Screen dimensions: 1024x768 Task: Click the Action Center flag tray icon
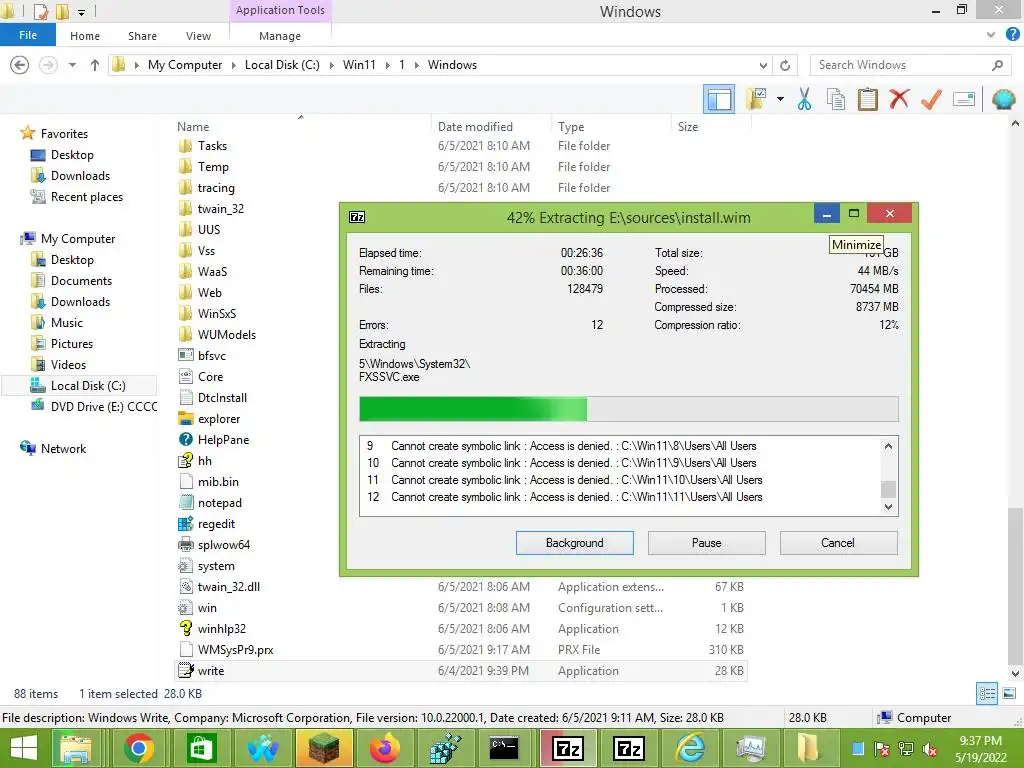[x=882, y=750]
